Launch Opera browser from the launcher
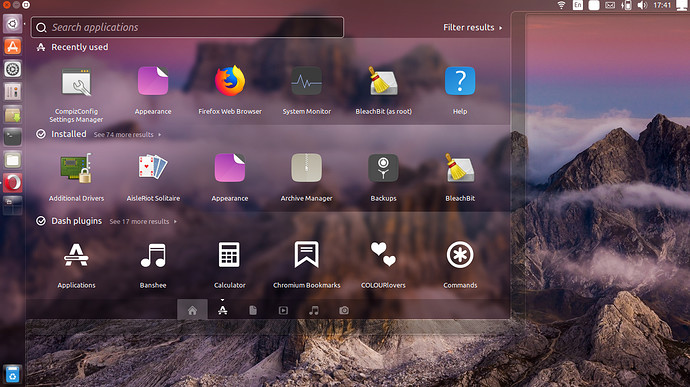 [x=13, y=183]
